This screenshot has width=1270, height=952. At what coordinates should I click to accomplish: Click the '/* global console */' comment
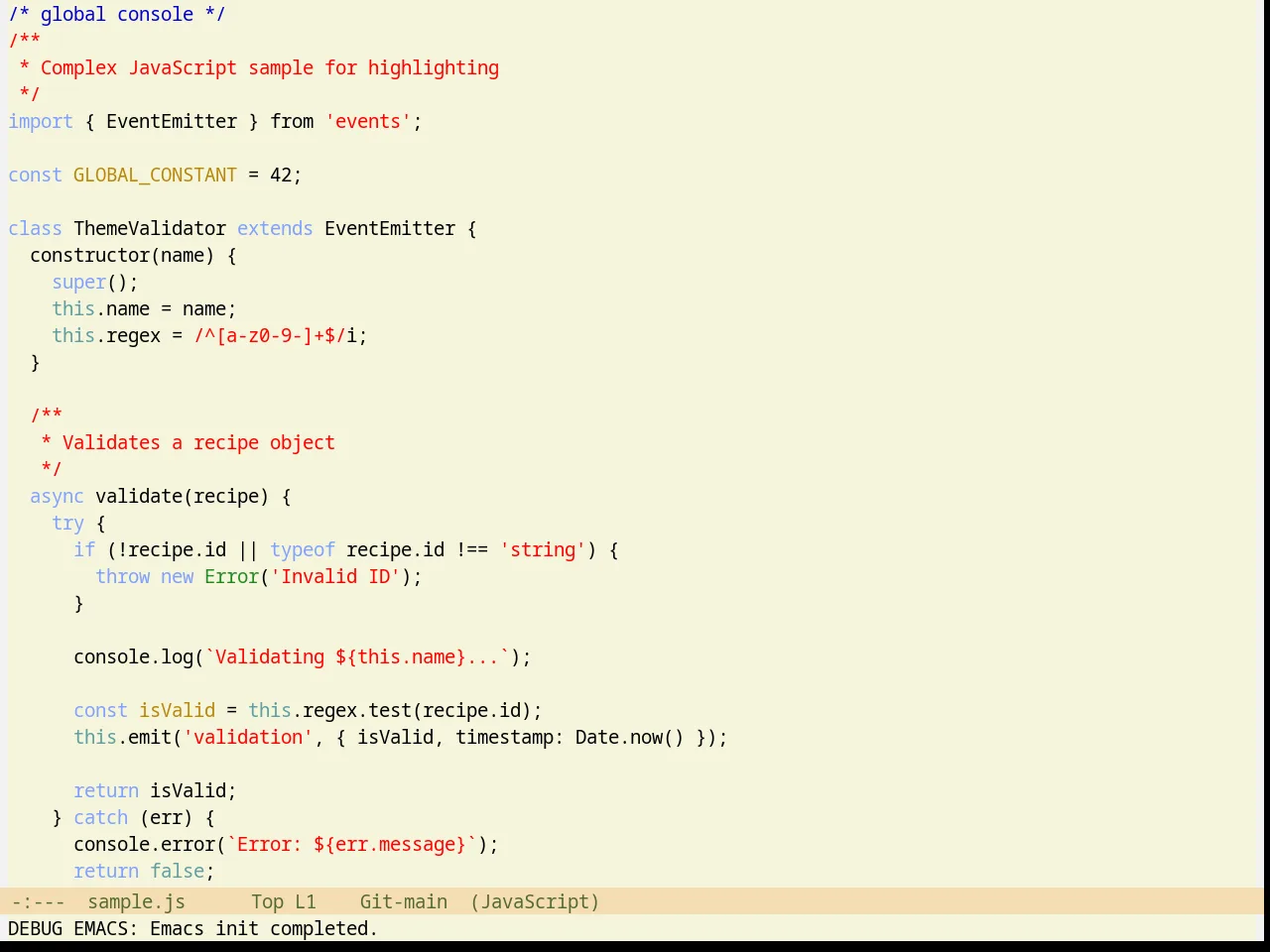tap(117, 14)
